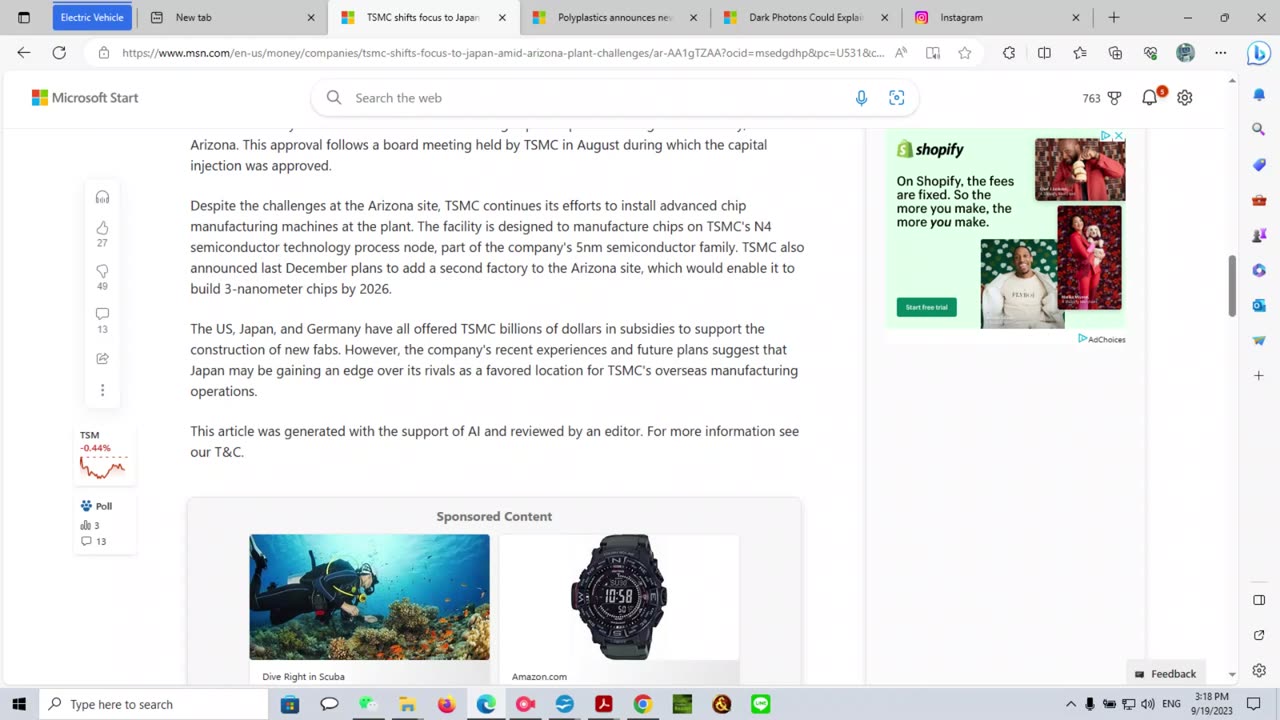1280x720 pixels.
Task: Dislike the article thumbs-down icon
Action: coord(102,271)
